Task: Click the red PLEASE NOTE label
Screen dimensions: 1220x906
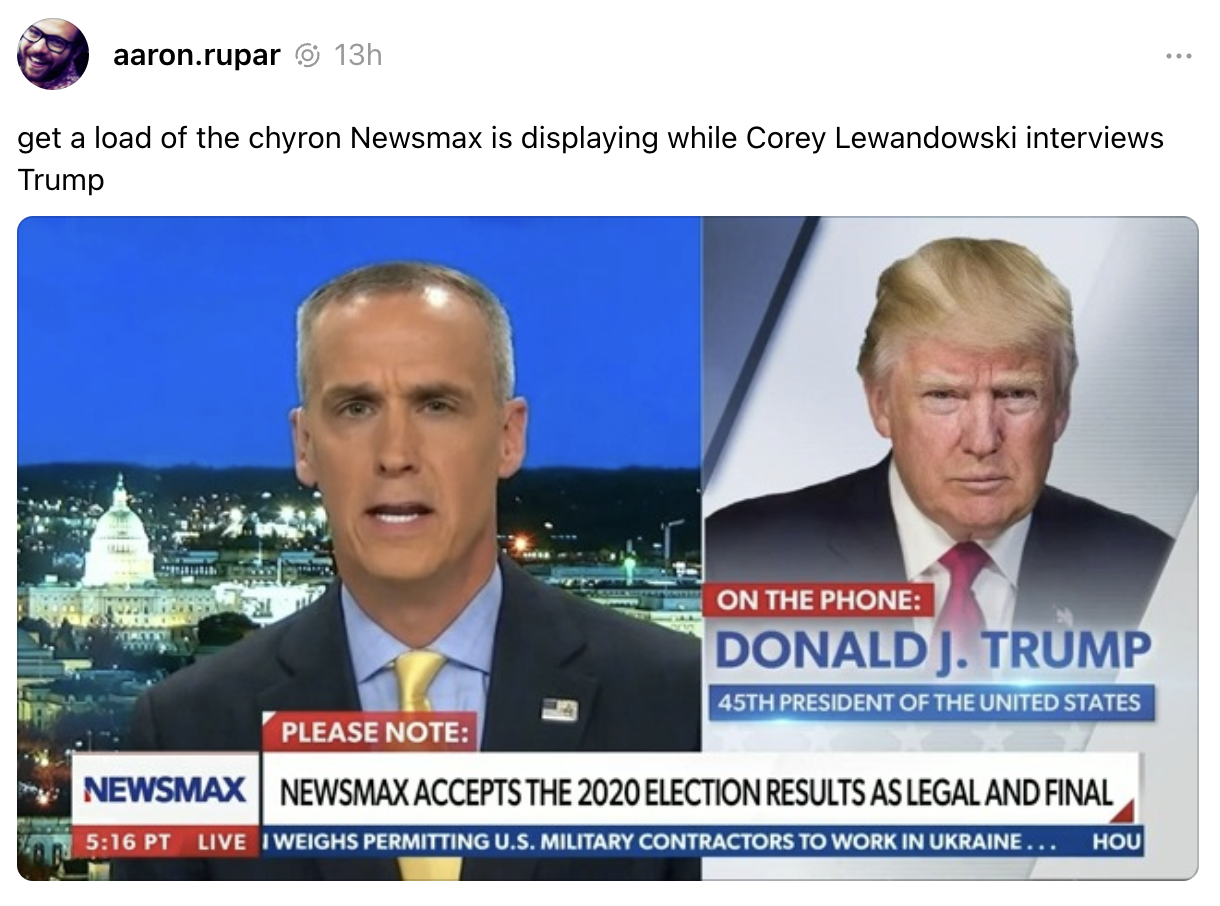Action: (x=369, y=732)
